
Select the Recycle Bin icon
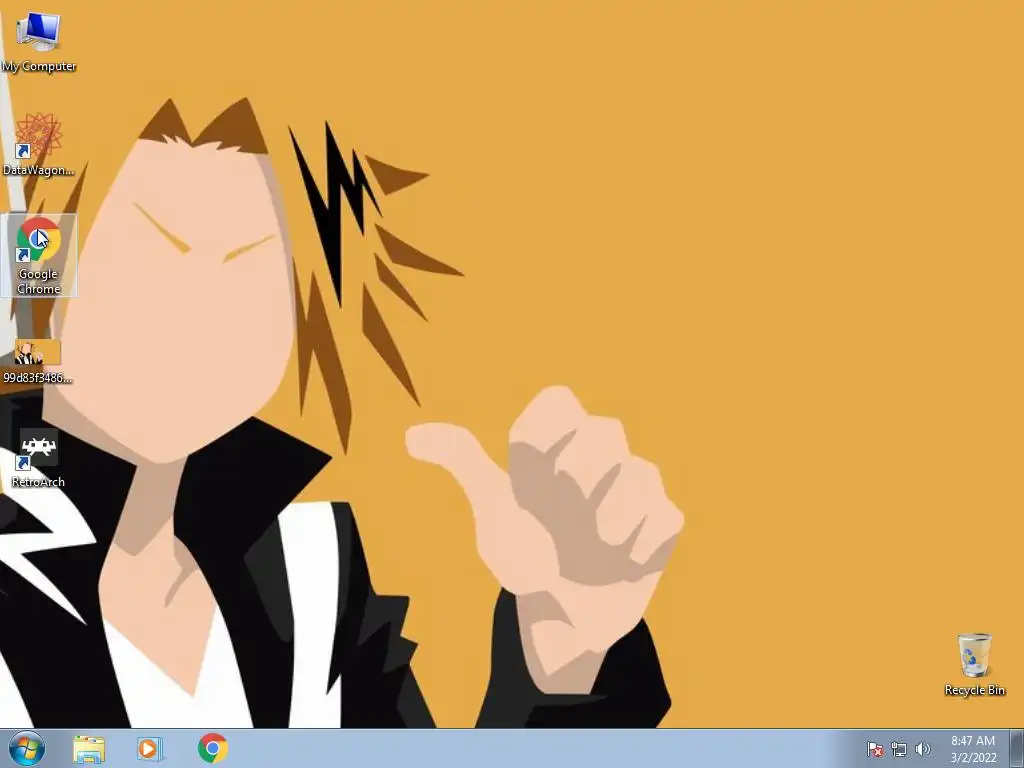[974, 664]
